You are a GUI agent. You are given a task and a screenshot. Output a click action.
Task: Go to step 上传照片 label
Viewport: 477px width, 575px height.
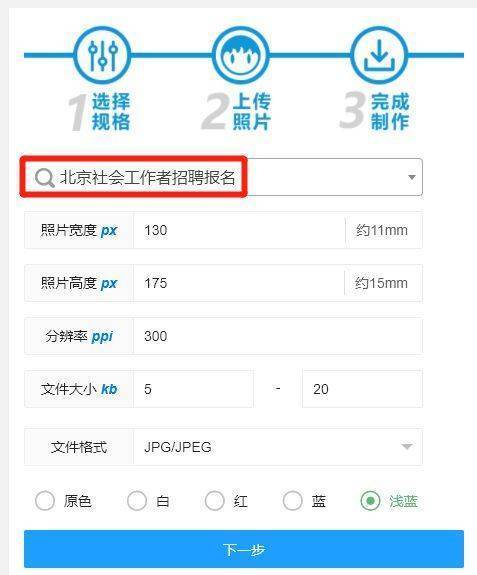[x=252, y=111]
